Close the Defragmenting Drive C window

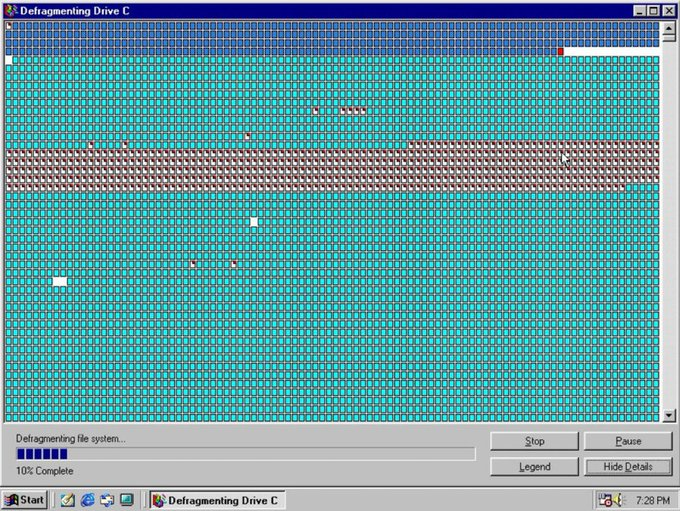coord(669,11)
